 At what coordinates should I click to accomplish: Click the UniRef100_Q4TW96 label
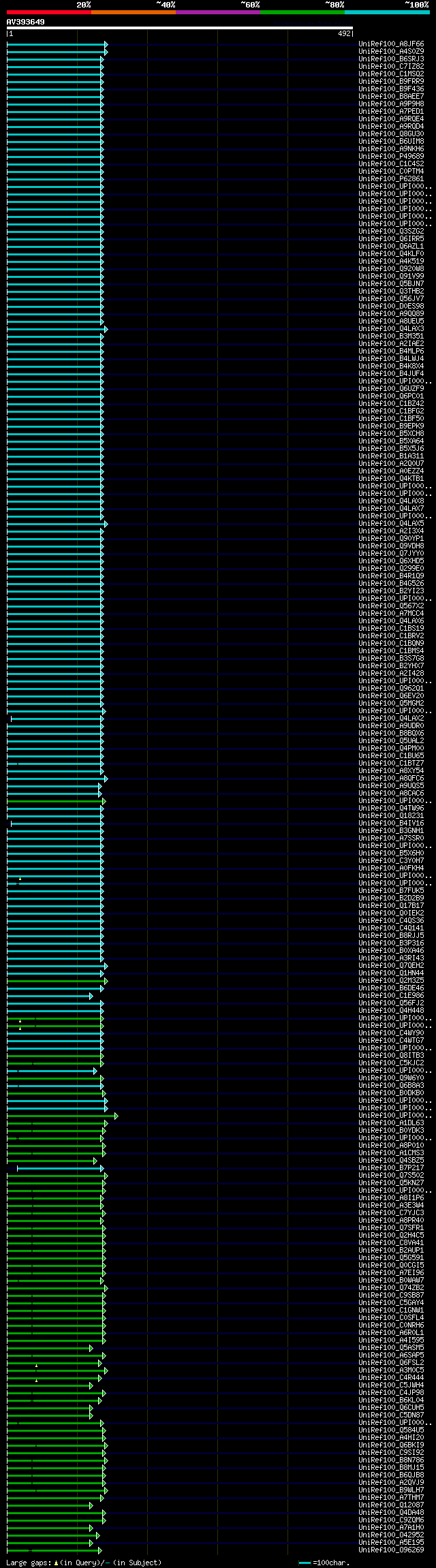(391, 809)
